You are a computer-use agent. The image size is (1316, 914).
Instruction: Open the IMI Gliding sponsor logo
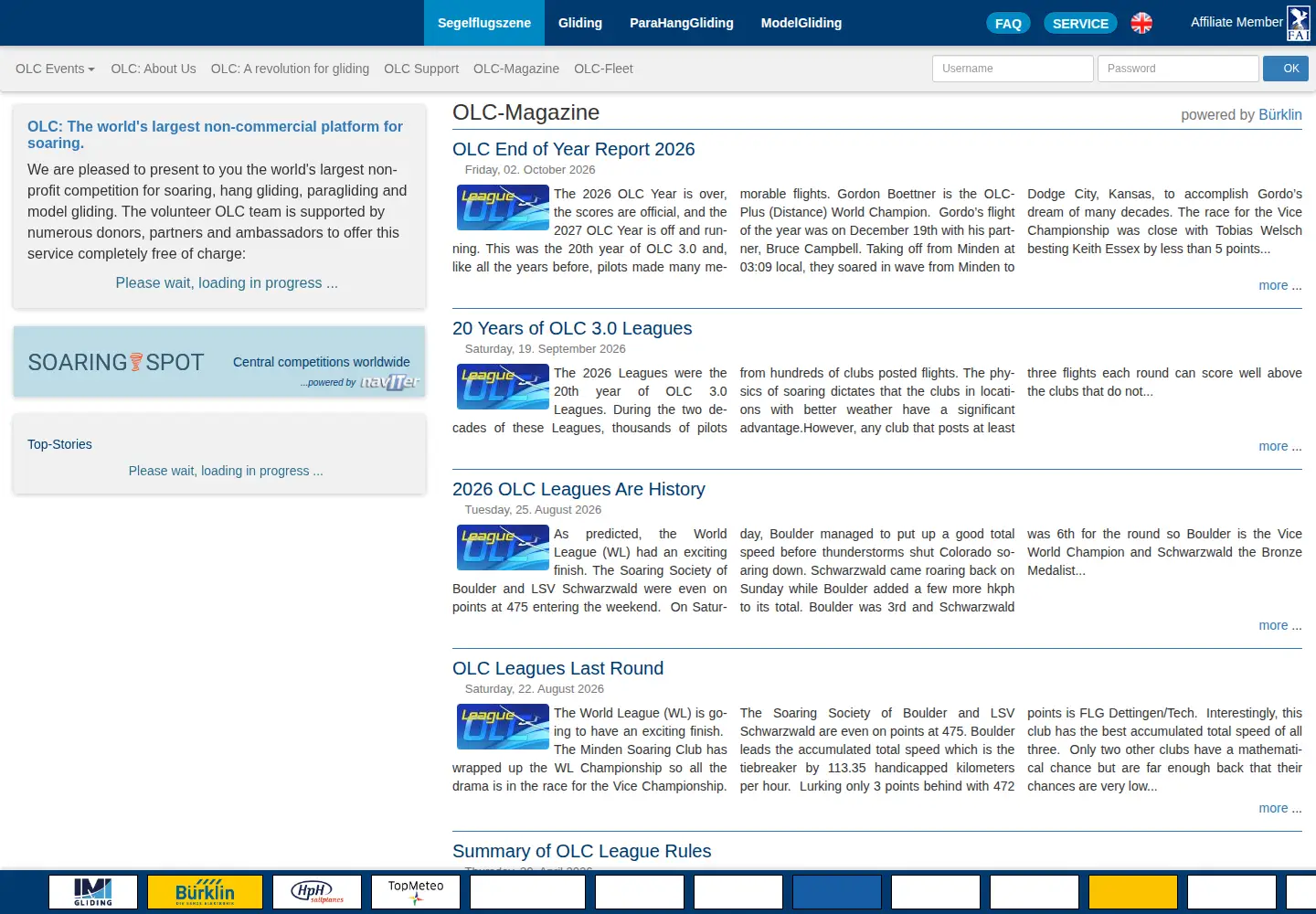(93, 892)
